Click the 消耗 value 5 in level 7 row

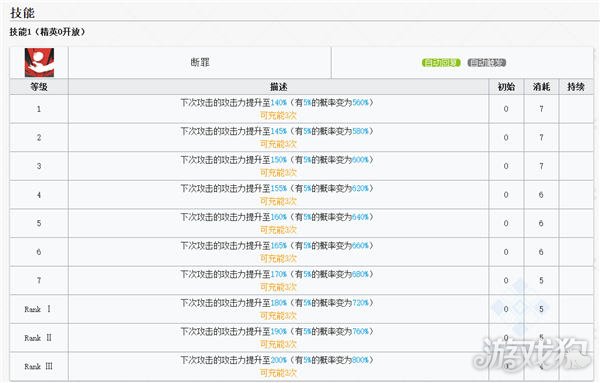click(x=541, y=280)
